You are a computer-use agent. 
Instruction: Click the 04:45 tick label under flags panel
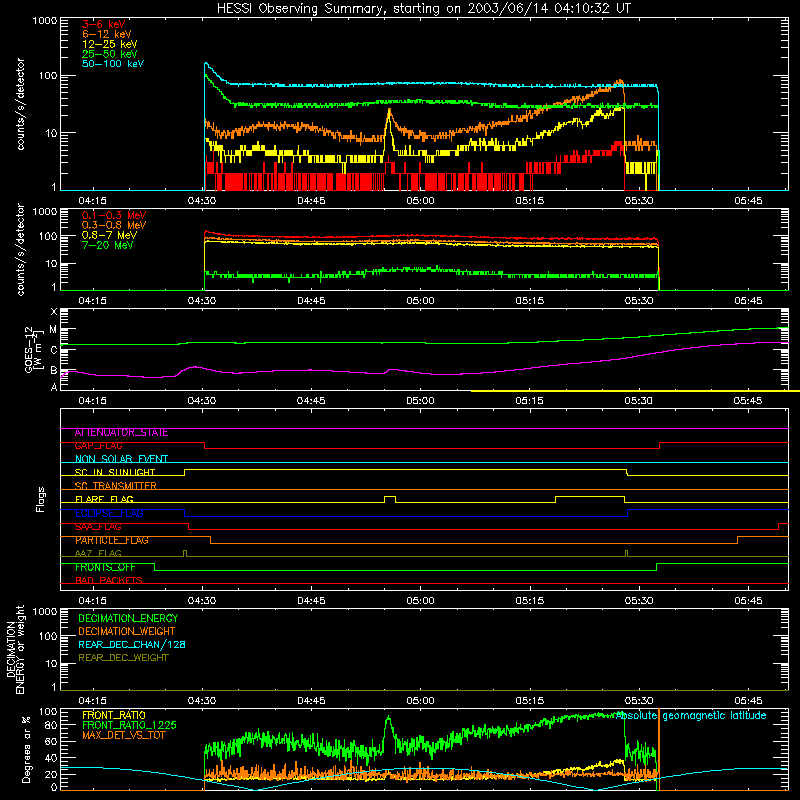click(311, 601)
